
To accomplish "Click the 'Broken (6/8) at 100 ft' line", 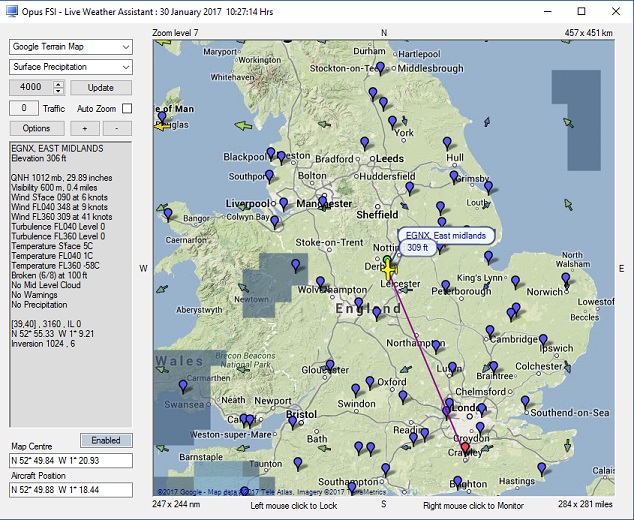I will tap(49, 275).
